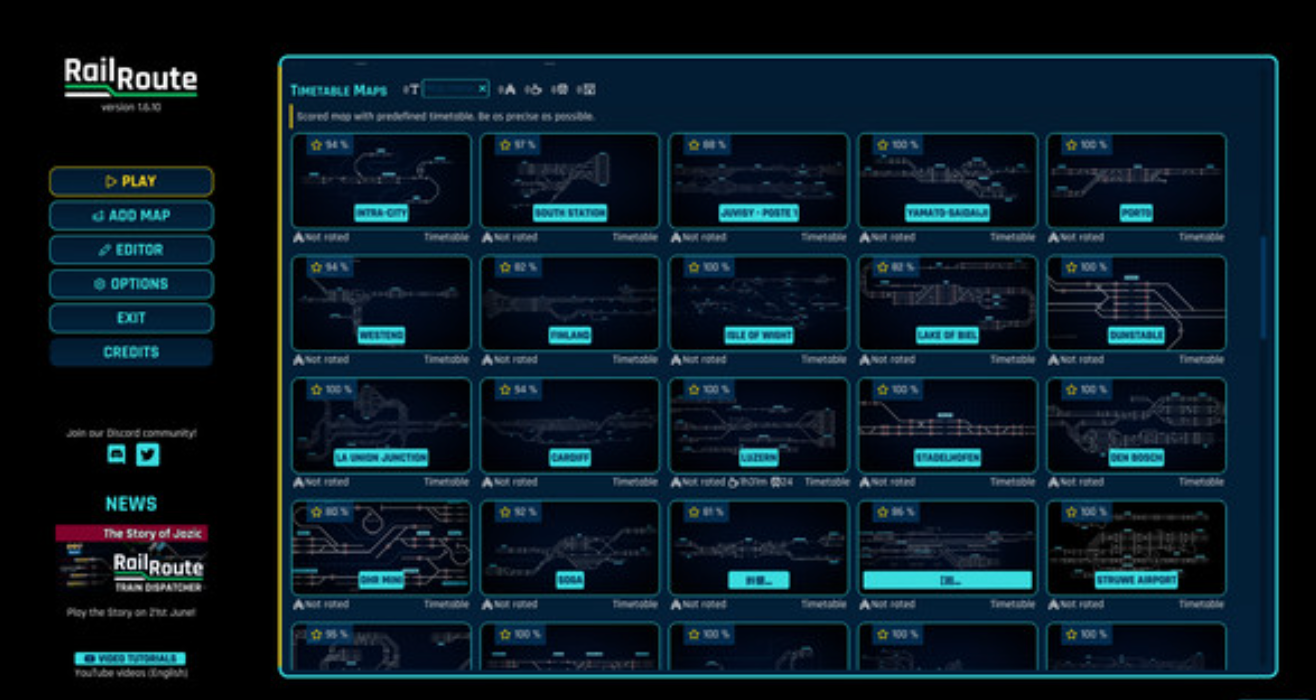Click the "Timetable Maps" heading
The height and width of the screenshot is (700, 1316).
click(339, 90)
